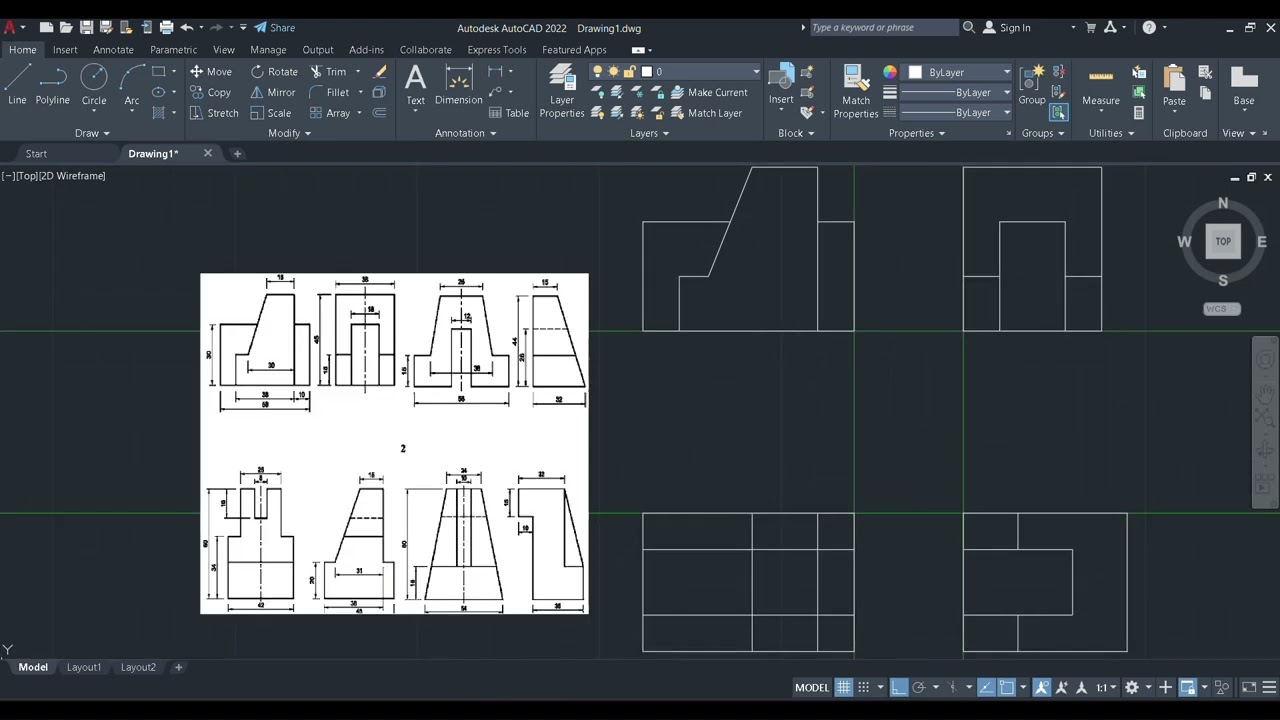Click the Offset tool icon
Screen dimensions: 1280x720
point(379,113)
